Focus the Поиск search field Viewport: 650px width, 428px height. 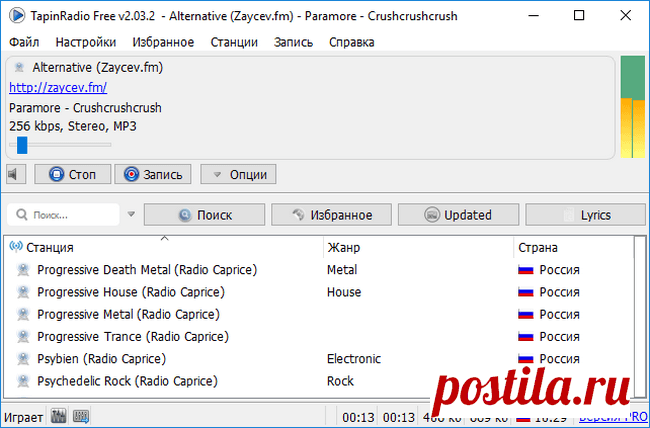(x=63, y=215)
